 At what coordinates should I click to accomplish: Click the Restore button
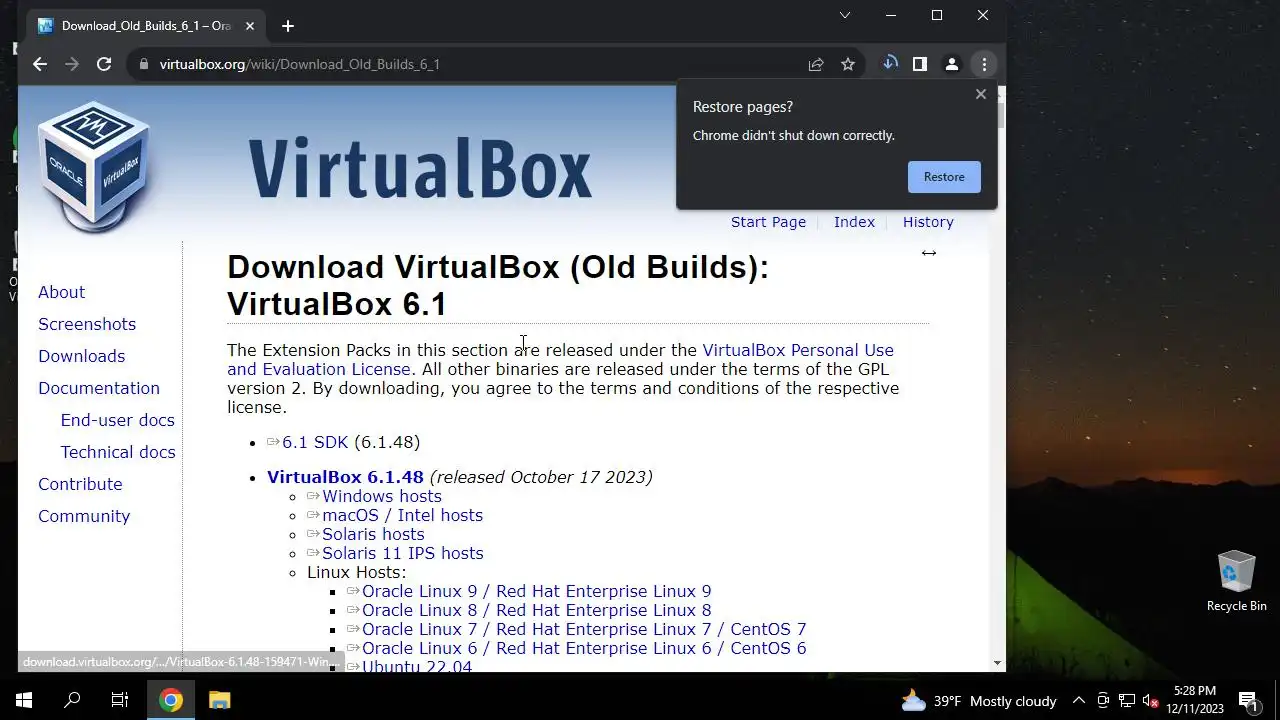(x=944, y=177)
